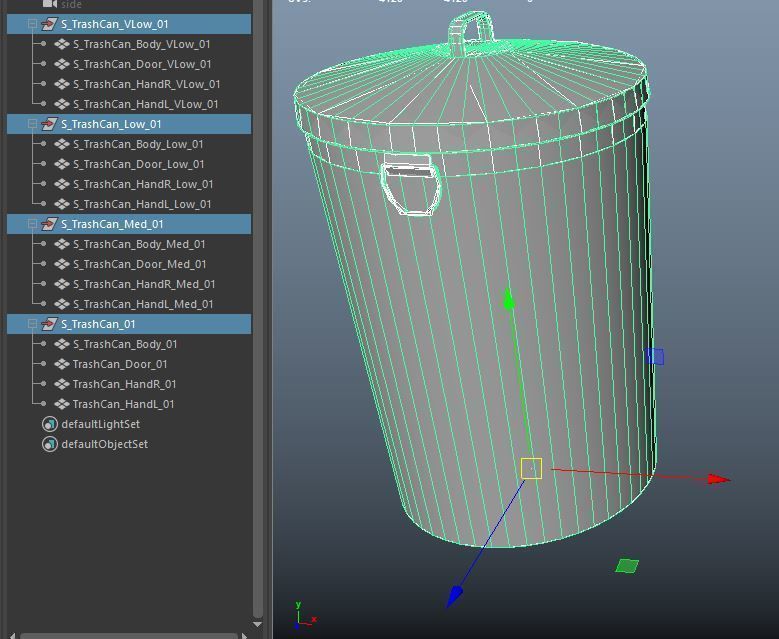
Task: Click the defaultLightSet set icon
Action: 49,424
